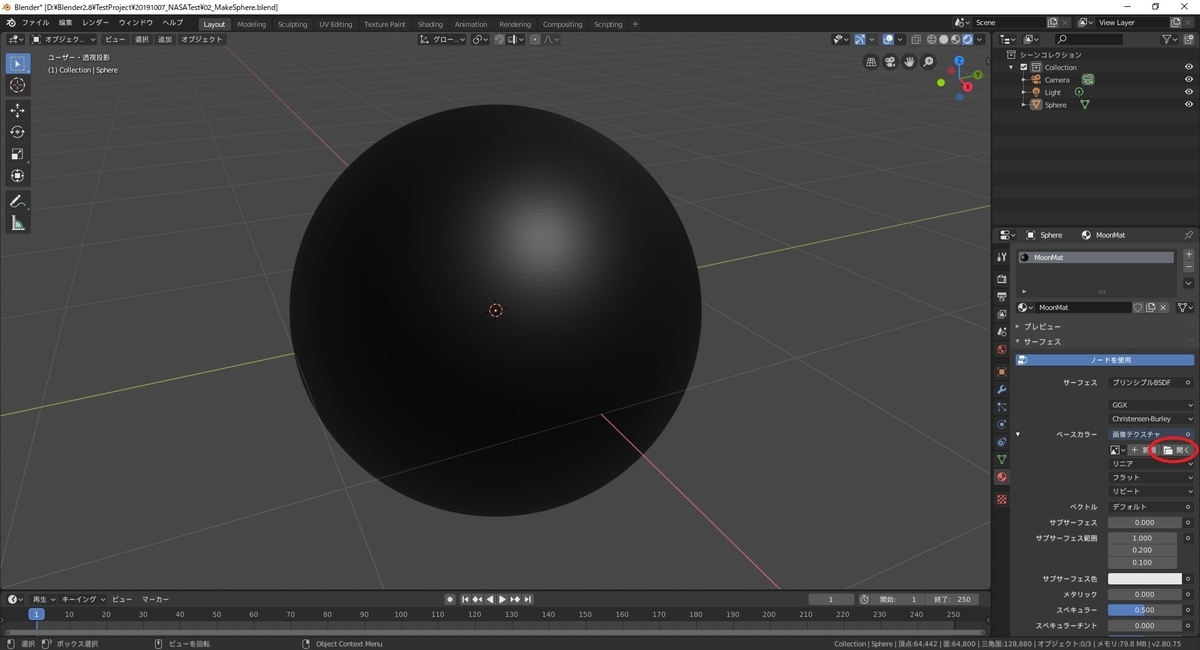
Task: Select rendered viewport shading
Action: point(967,39)
